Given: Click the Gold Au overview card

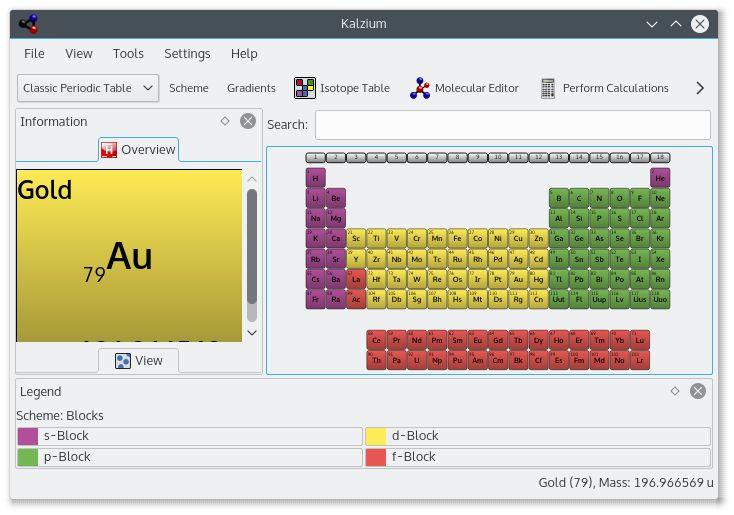Looking at the screenshot, I should [x=129, y=256].
